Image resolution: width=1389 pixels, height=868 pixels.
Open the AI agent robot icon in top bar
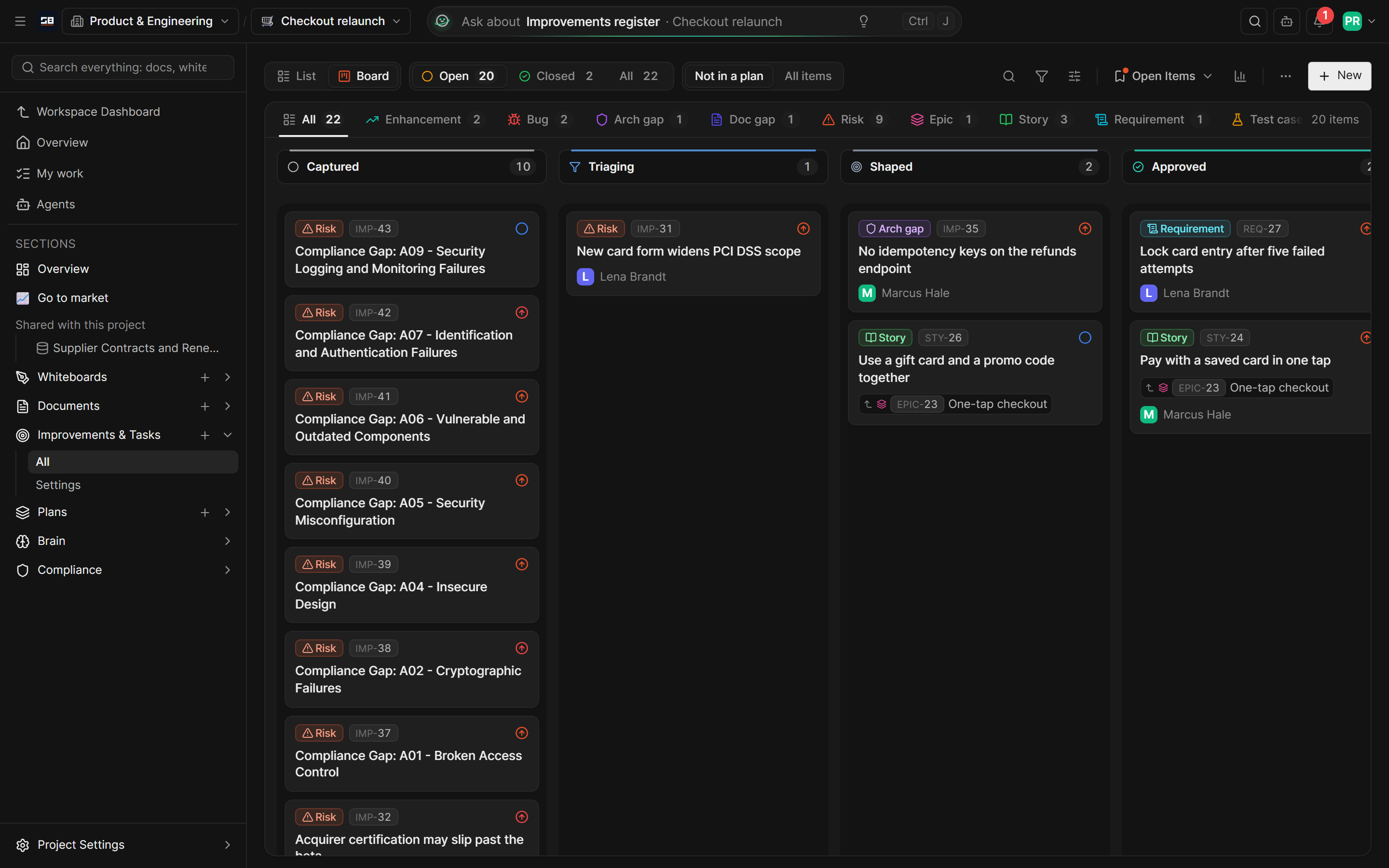click(1287, 21)
